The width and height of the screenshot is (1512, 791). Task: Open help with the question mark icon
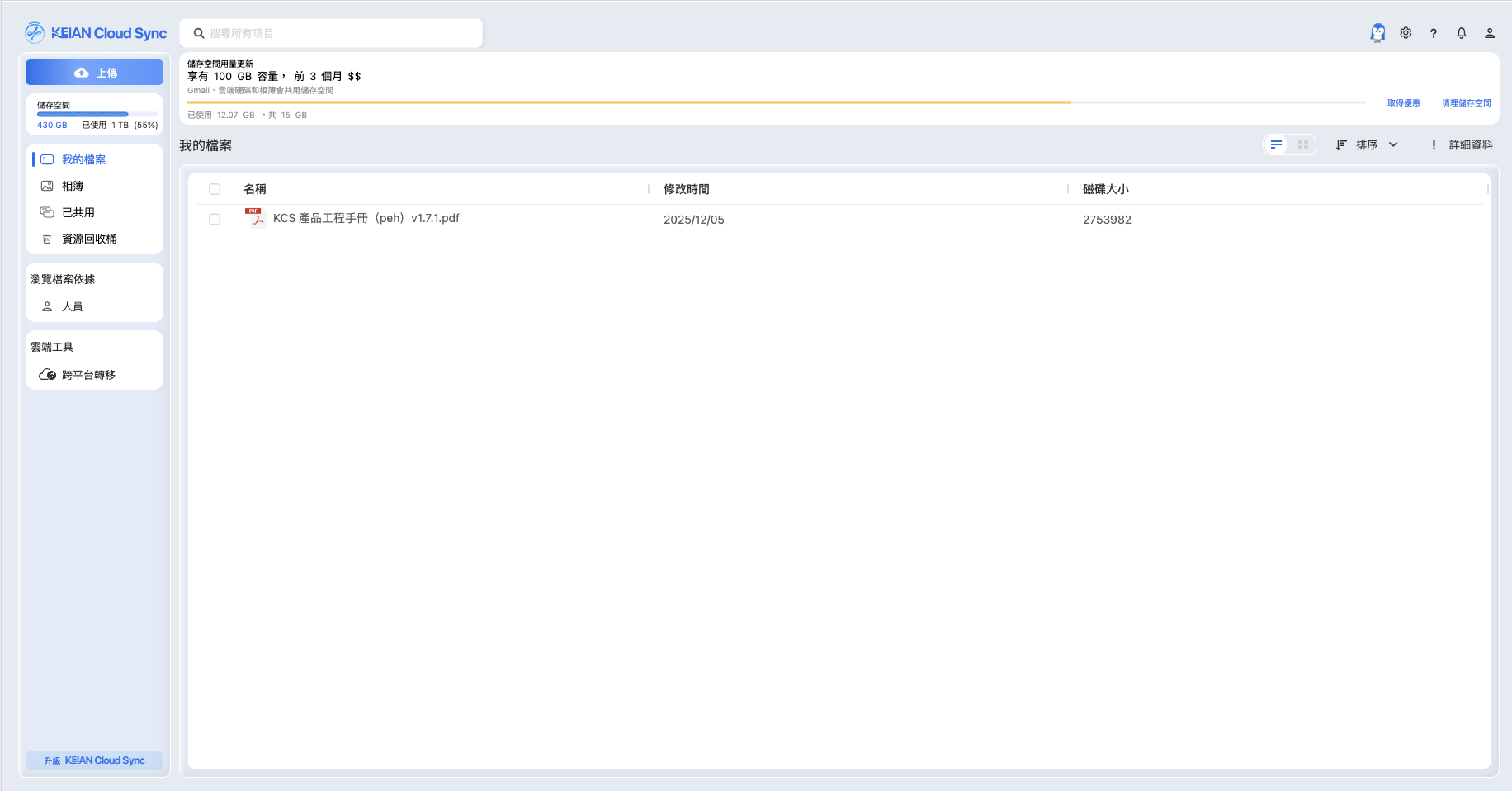1434,33
